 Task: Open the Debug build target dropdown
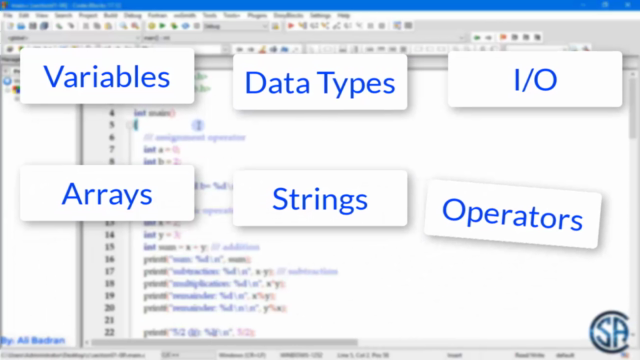(236, 26)
